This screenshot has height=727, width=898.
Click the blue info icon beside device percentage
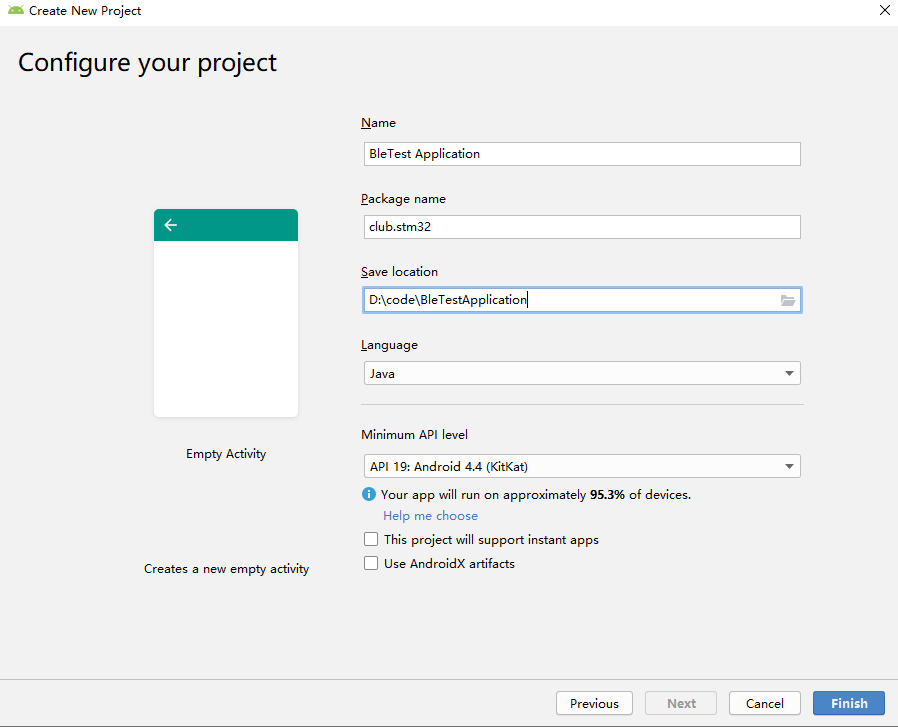[x=369, y=494]
